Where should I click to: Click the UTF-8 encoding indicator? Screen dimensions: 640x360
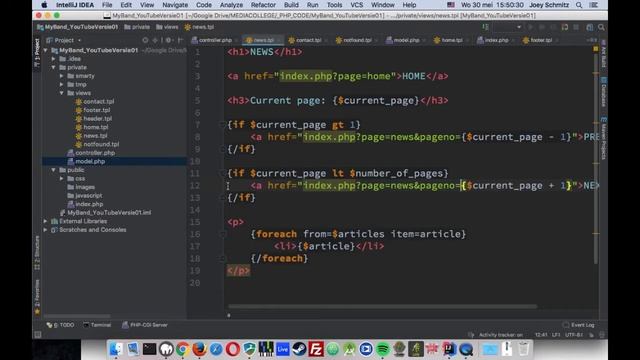click(573, 335)
